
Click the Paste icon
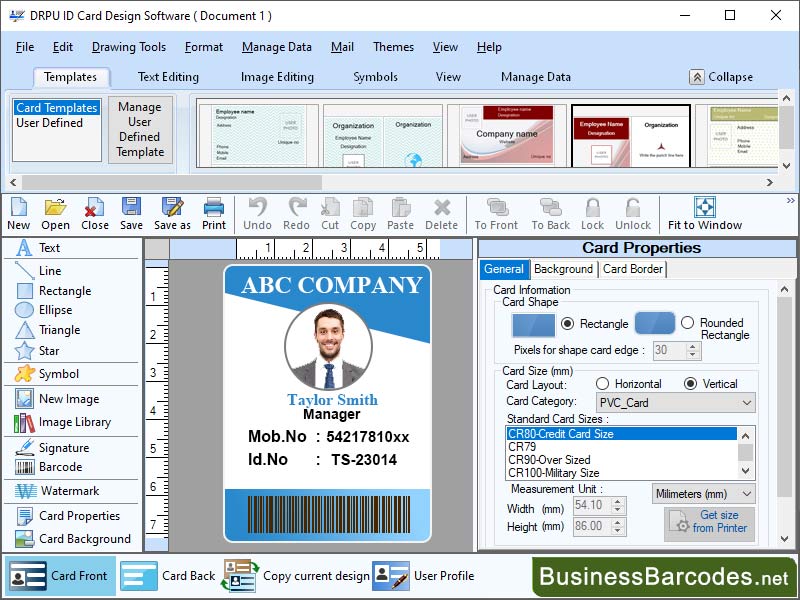click(x=401, y=214)
